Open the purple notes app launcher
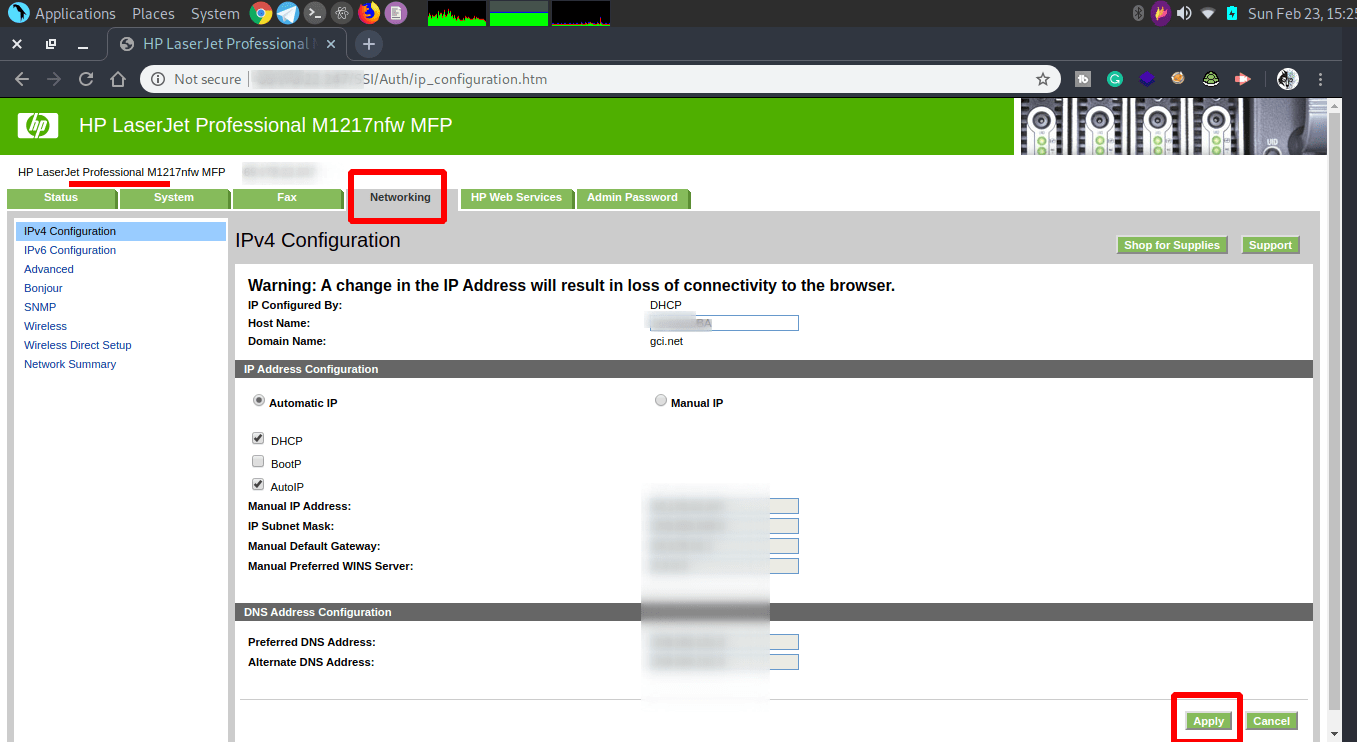This screenshot has width=1357, height=742. coord(396,13)
